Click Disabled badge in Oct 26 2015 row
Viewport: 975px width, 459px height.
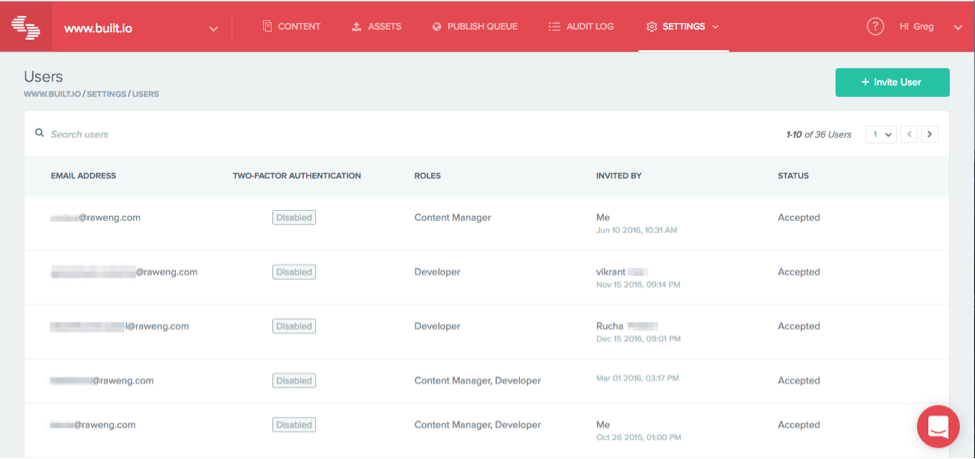pyautogui.click(x=294, y=425)
